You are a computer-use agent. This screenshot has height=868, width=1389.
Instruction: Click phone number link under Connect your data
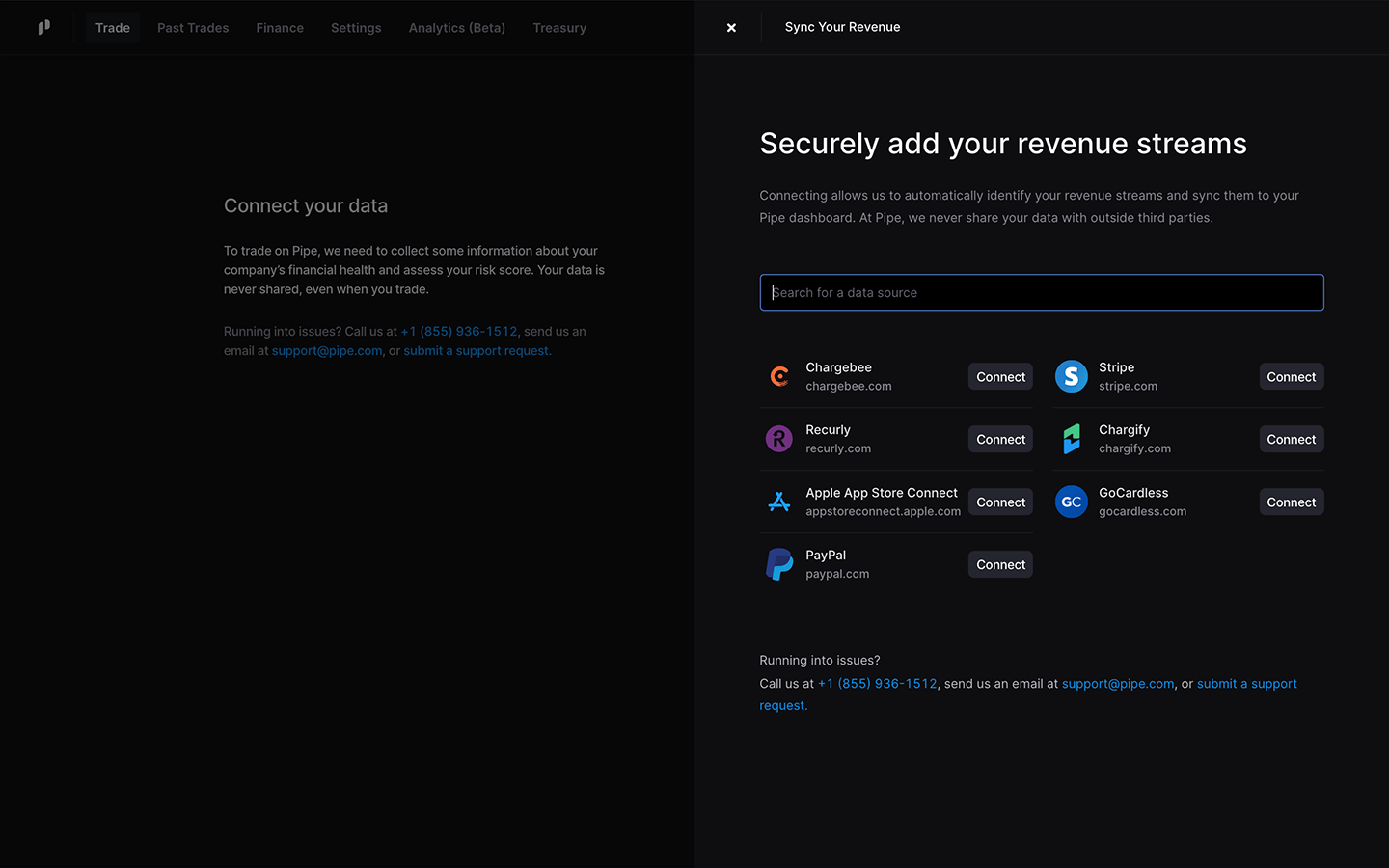pos(459,331)
